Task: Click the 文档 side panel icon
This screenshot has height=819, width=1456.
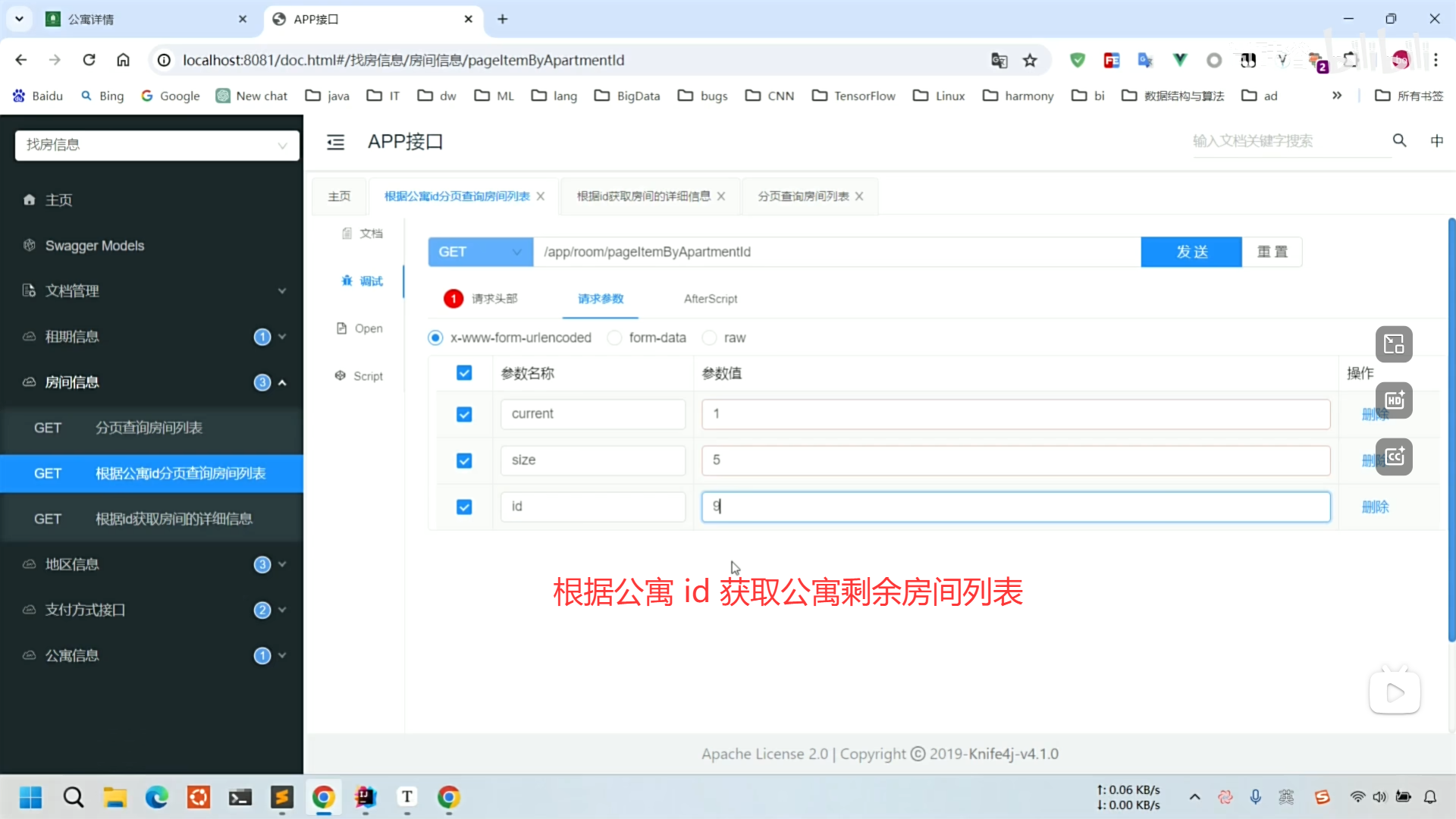Action: click(362, 234)
